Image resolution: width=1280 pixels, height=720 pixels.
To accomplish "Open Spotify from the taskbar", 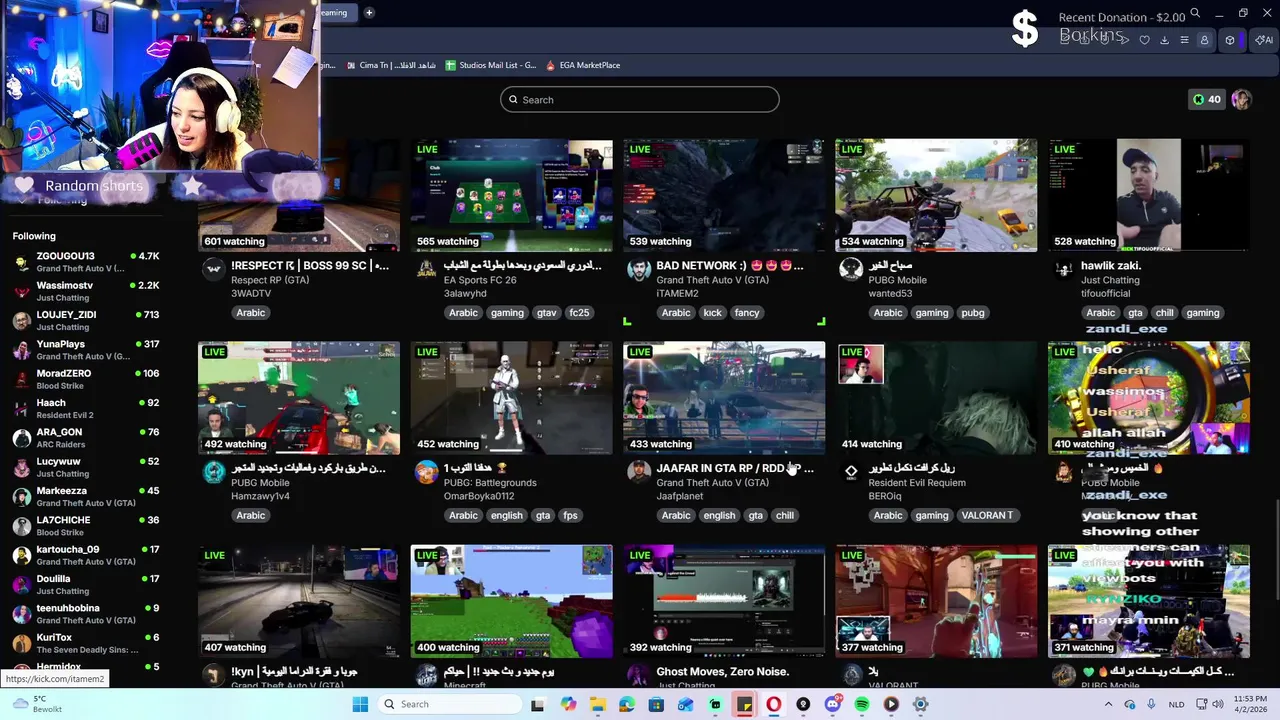I will point(862,704).
